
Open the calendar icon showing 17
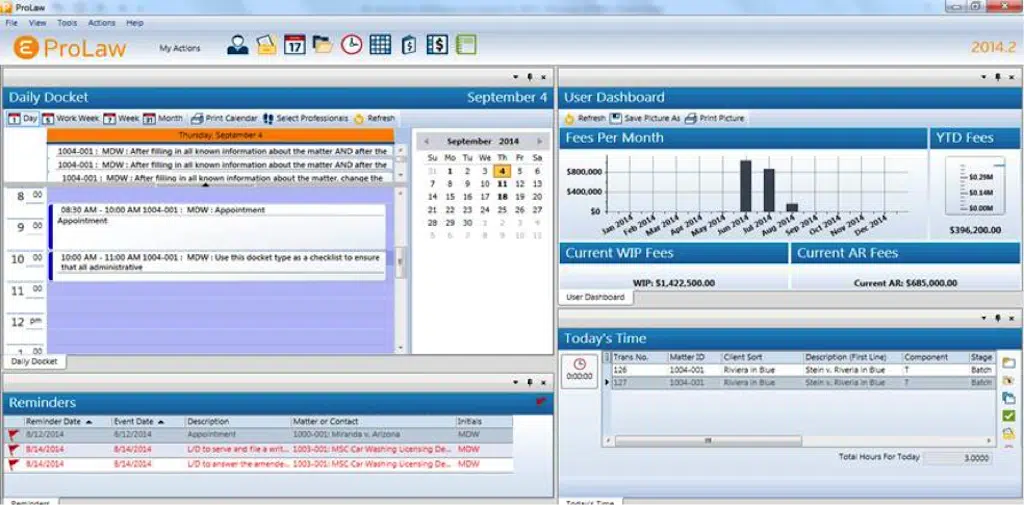(x=294, y=45)
